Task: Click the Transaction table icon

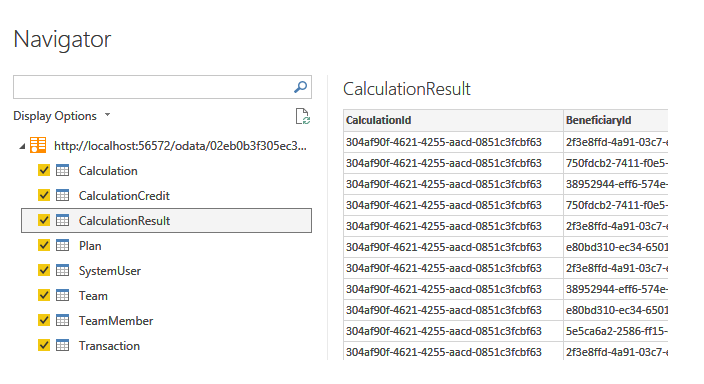Action: click(x=62, y=345)
